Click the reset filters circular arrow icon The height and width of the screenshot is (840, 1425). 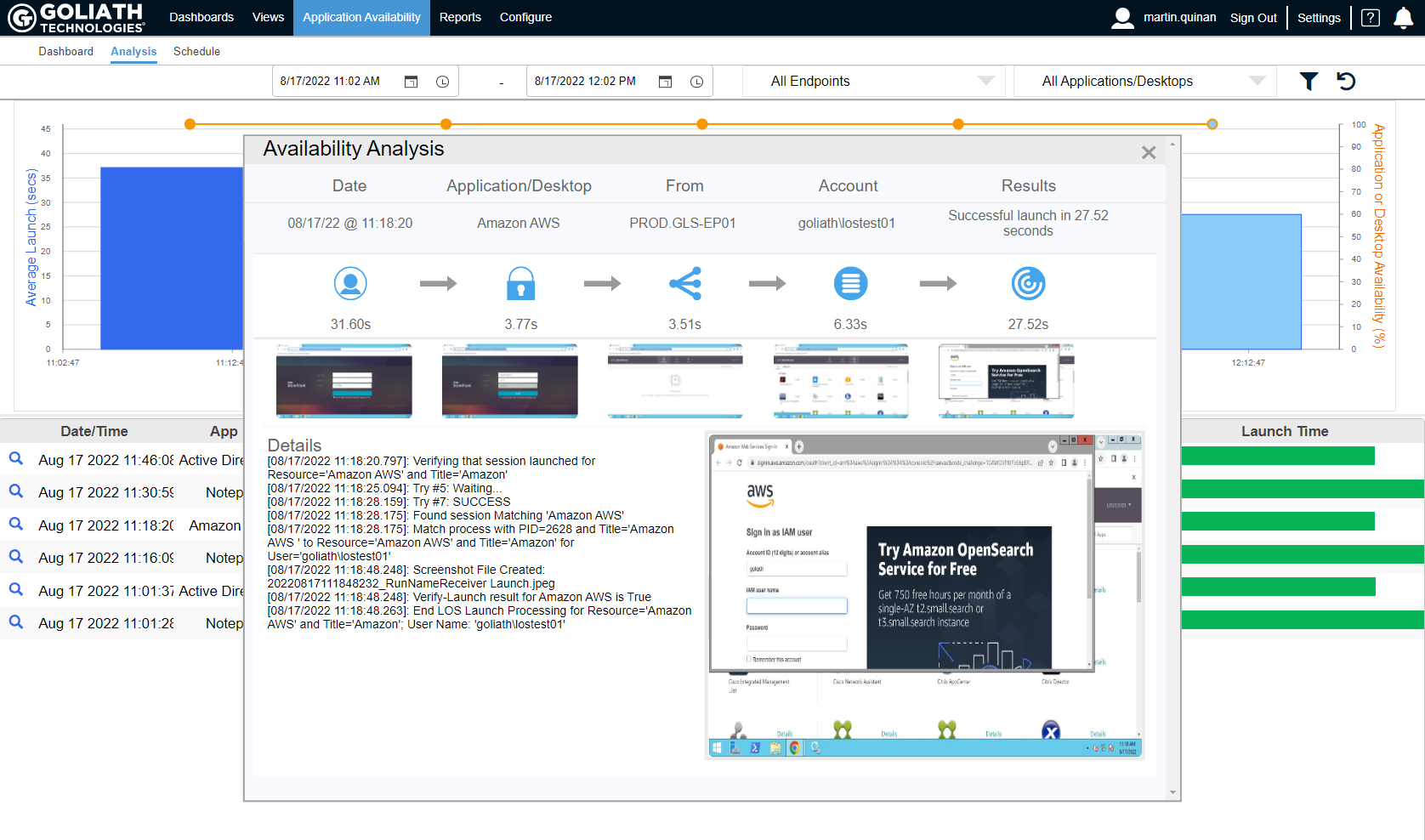pos(1346,81)
